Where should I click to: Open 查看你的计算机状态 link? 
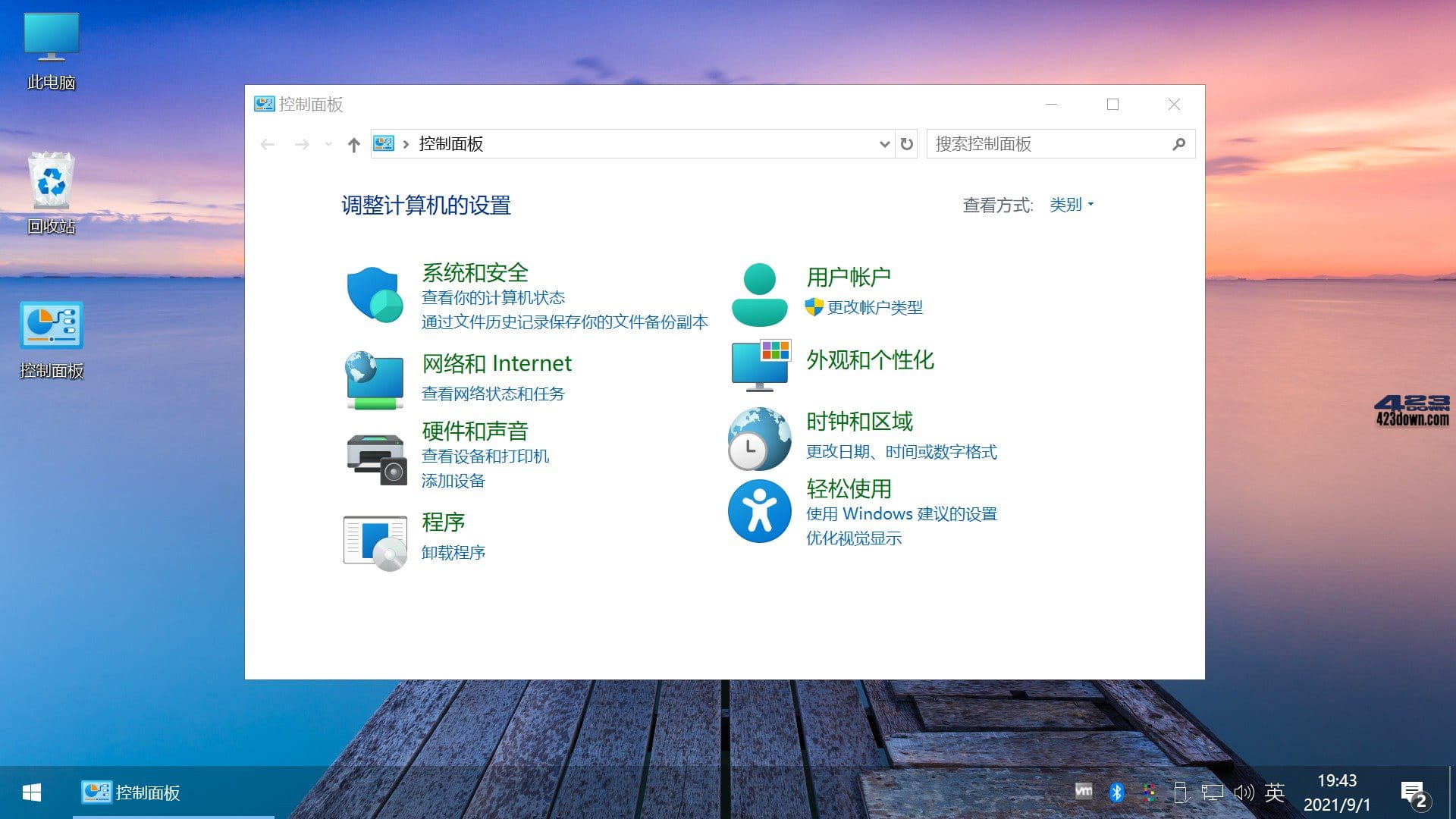493,297
